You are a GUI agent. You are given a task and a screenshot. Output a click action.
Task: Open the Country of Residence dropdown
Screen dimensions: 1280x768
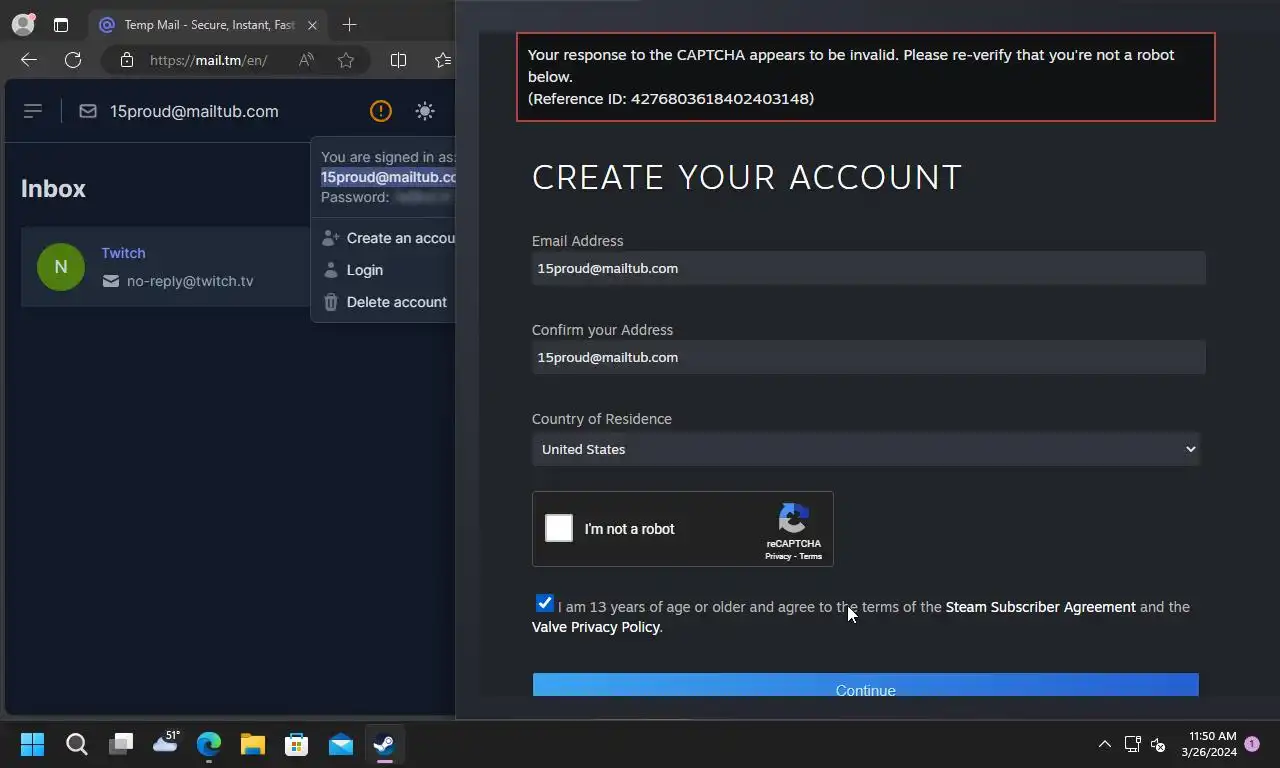(866, 449)
